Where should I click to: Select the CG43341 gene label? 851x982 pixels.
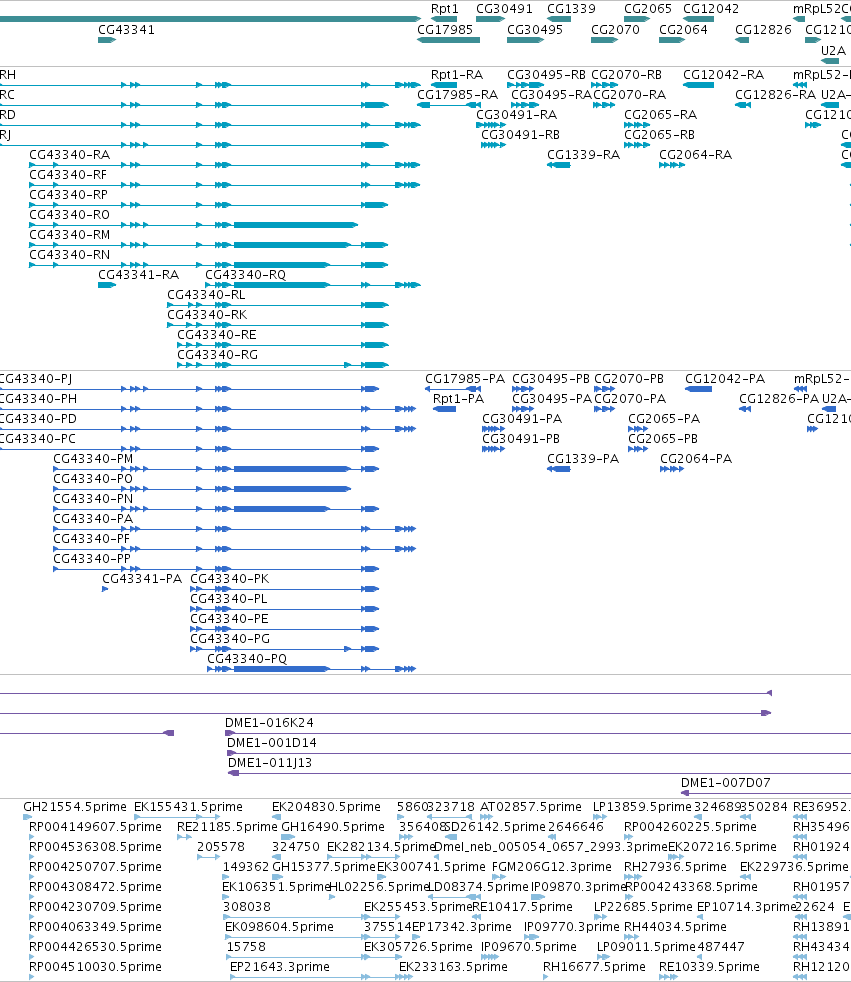point(126,29)
